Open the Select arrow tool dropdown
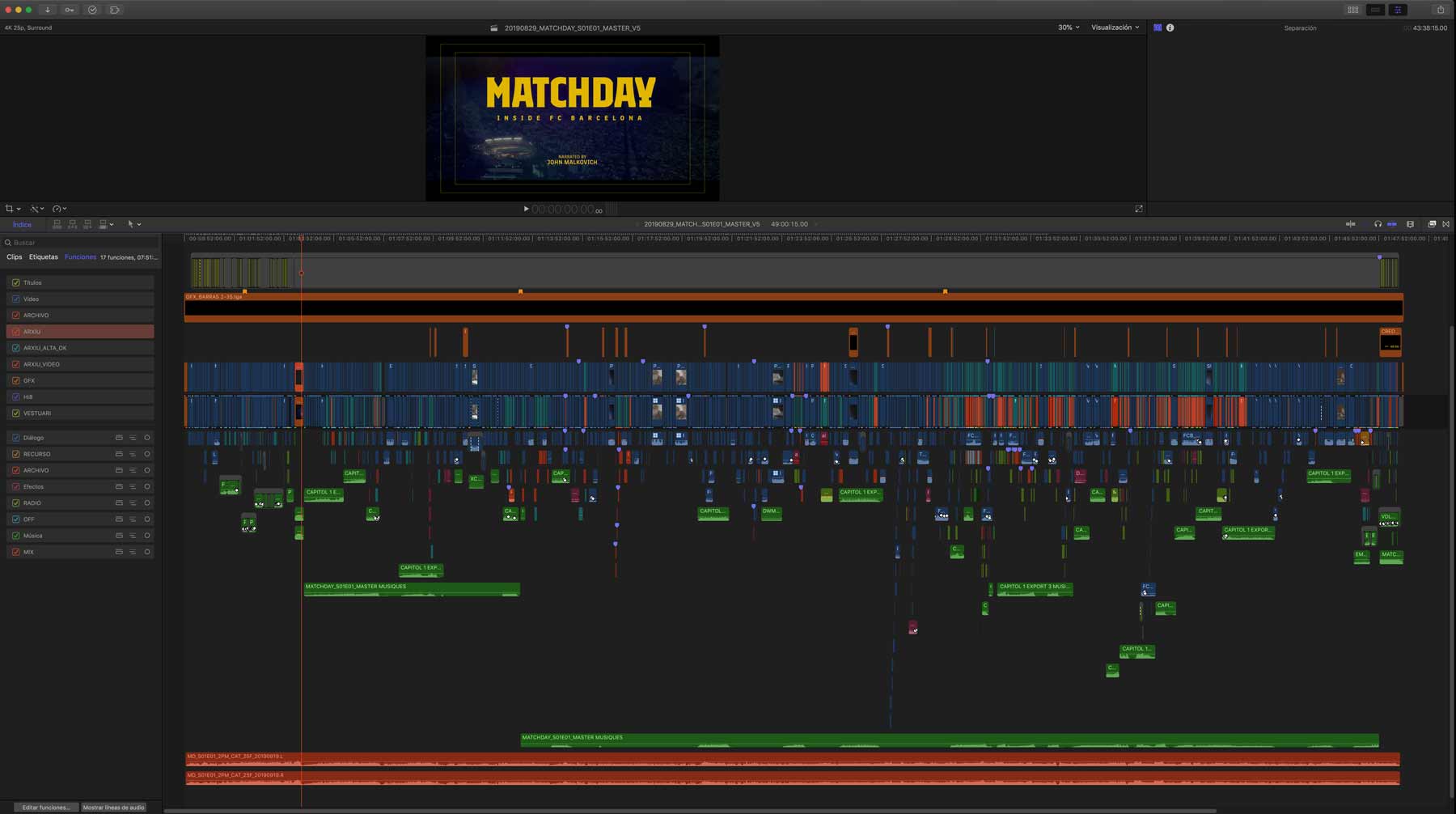 (x=133, y=224)
